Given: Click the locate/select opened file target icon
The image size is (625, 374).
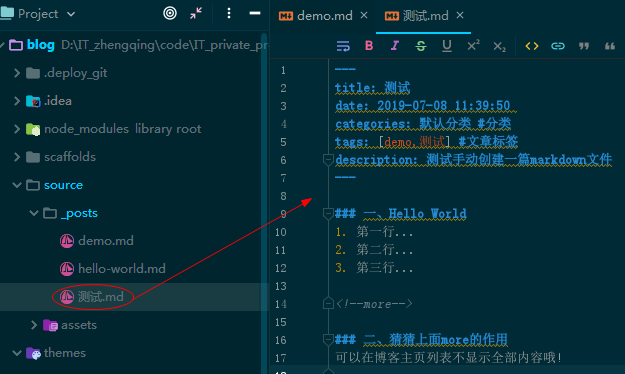Looking at the screenshot, I should (170, 14).
